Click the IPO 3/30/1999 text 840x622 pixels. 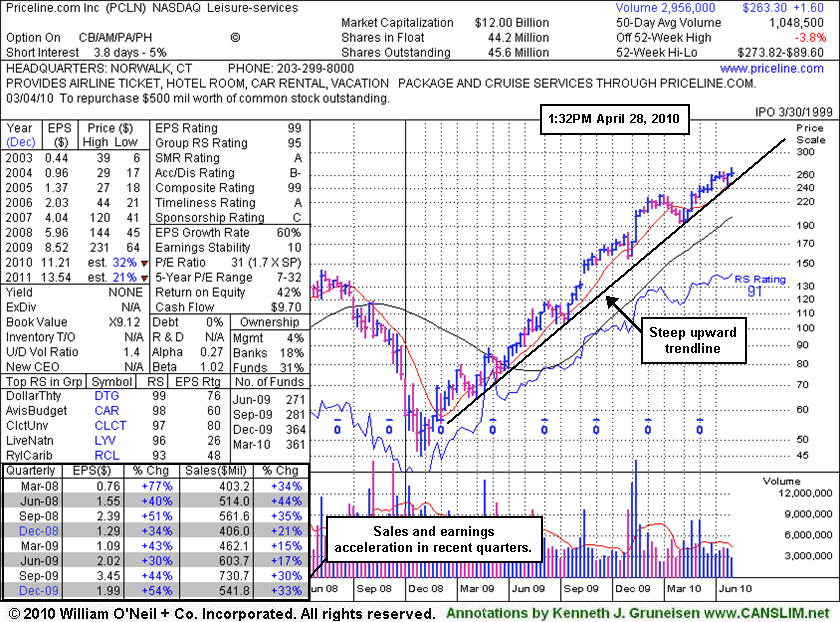pos(794,112)
